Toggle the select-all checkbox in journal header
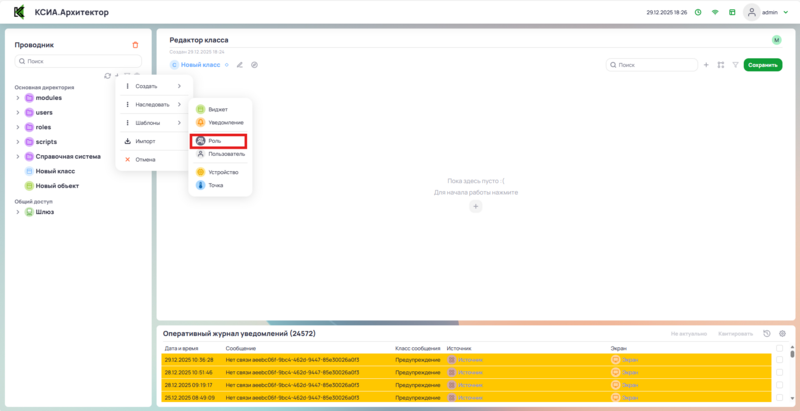This screenshot has width=800, height=411. [x=780, y=347]
